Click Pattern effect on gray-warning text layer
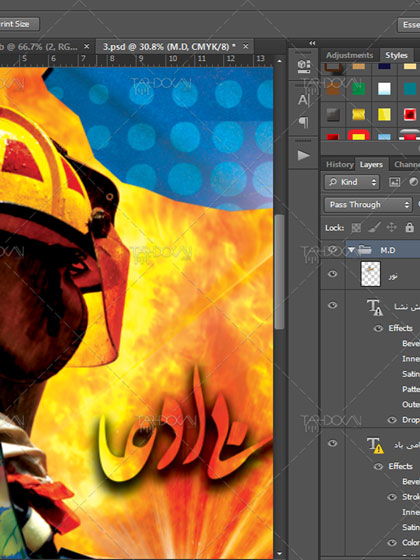The image size is (420, 560). coord(411,389)
